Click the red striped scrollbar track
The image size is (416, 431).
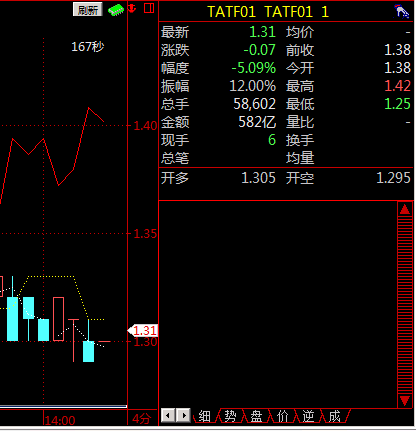point(405,305)
